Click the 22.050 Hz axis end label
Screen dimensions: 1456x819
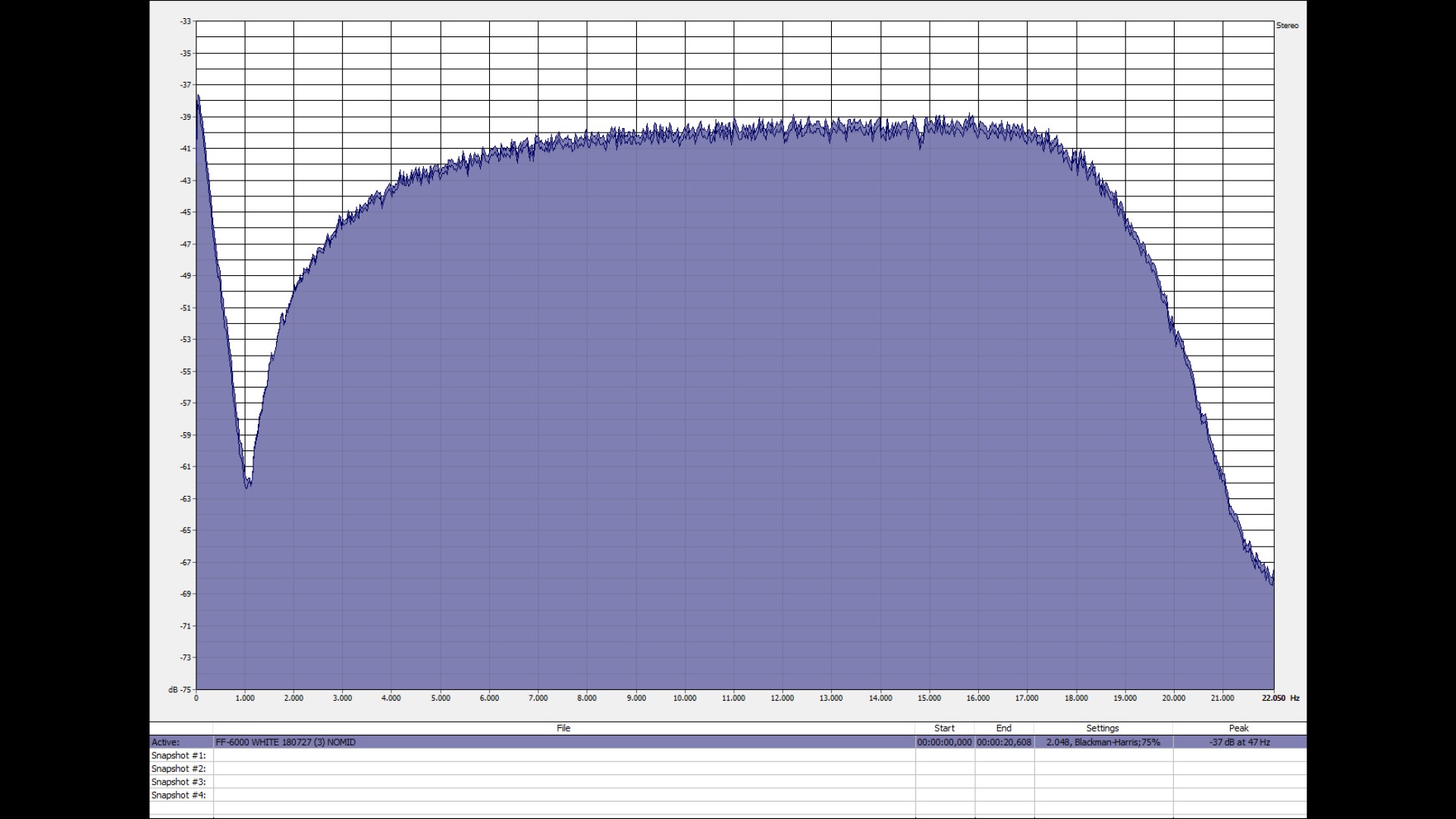(1273, 698)
